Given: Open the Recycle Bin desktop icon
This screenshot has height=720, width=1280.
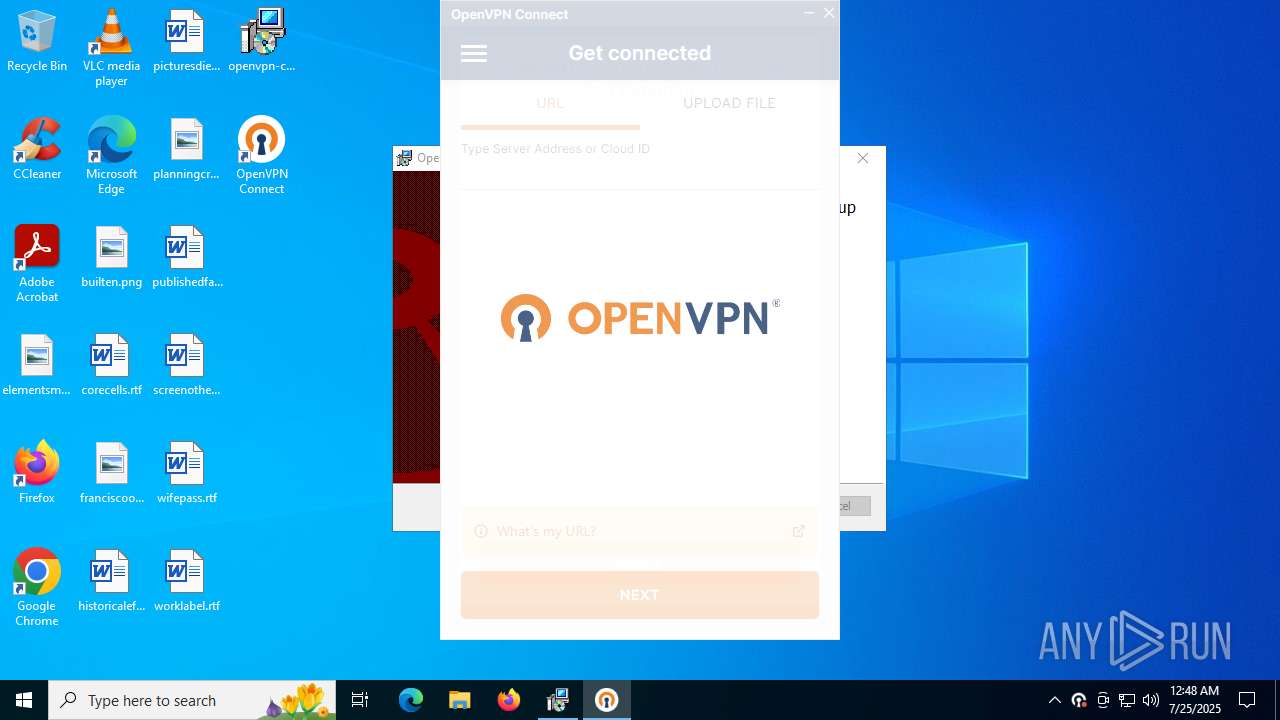Looking at the screenshot, I should pos(37,41).
